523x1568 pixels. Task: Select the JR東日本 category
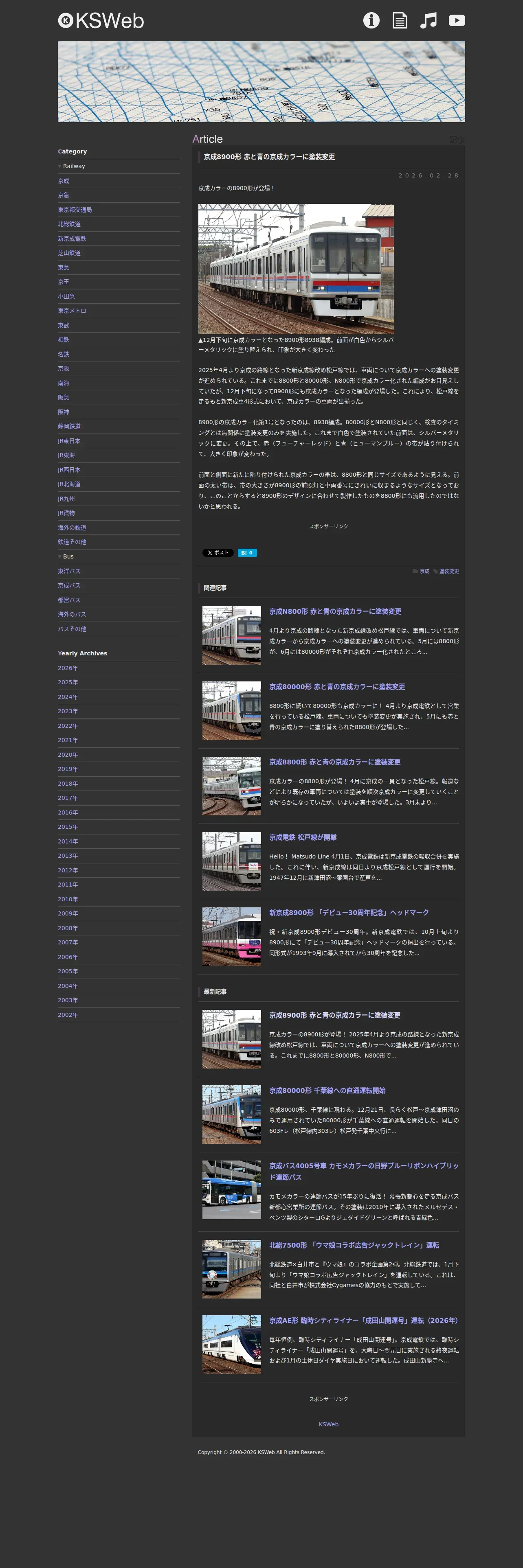click(x=69, y=441)
